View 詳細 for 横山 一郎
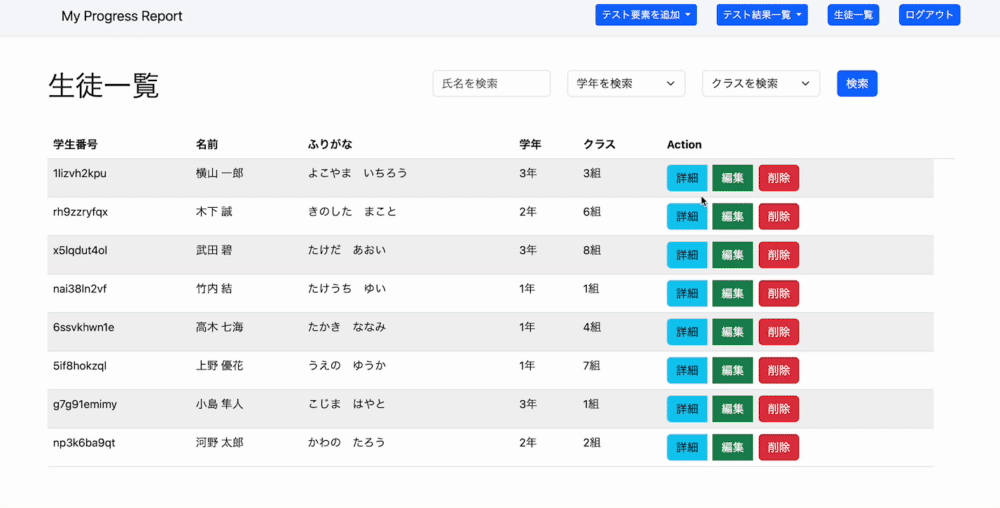The width and height of the screenshot is (1000, 508). pyautogui.click(x=687, y=178)
